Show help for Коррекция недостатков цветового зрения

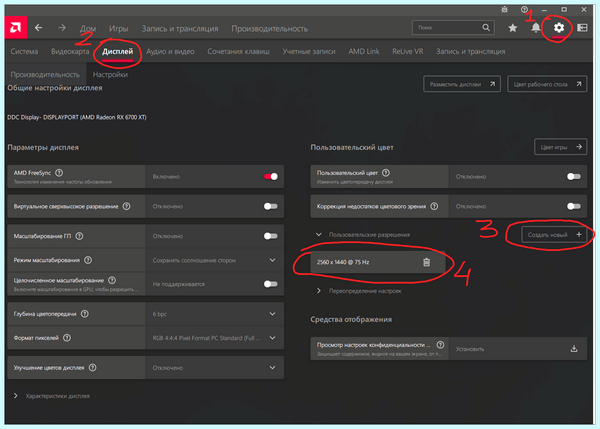pos(434,206)
